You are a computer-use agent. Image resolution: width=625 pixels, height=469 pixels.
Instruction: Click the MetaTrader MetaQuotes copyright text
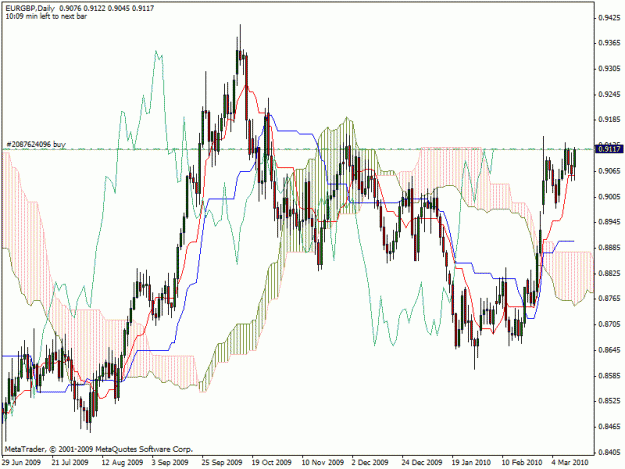coord(99,449)
